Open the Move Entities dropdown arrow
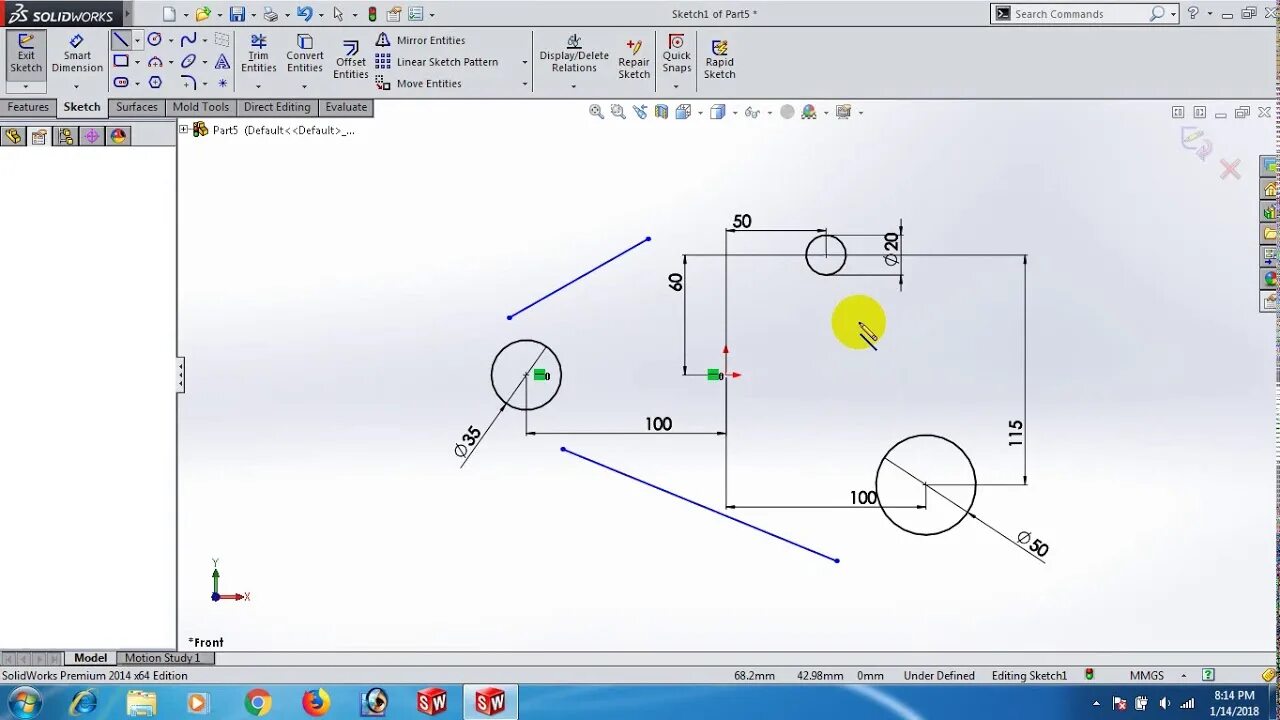Viewport: 1280px width, 720px height. 523,83
